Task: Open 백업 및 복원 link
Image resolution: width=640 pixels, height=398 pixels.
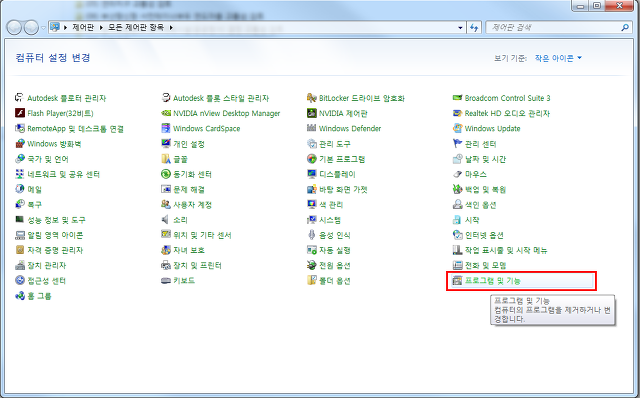Action: 485,189
